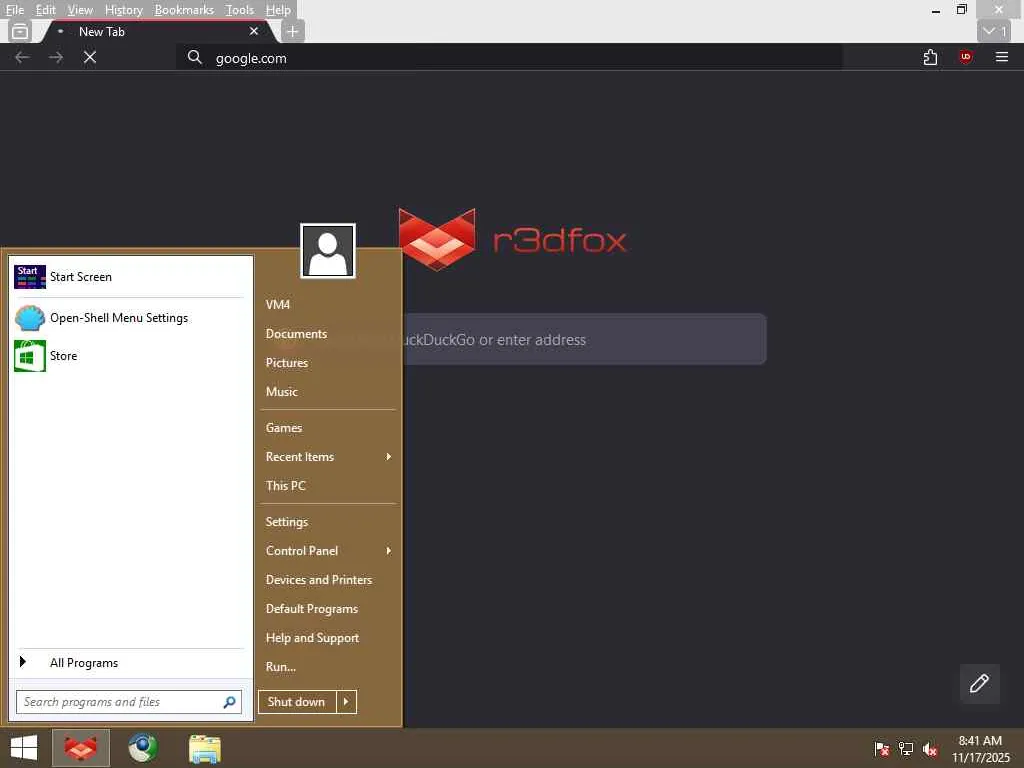Open Music from the Start menu
Image resolution: width=1024 pixels, height=768 pixels.
[x=328, y=392]
